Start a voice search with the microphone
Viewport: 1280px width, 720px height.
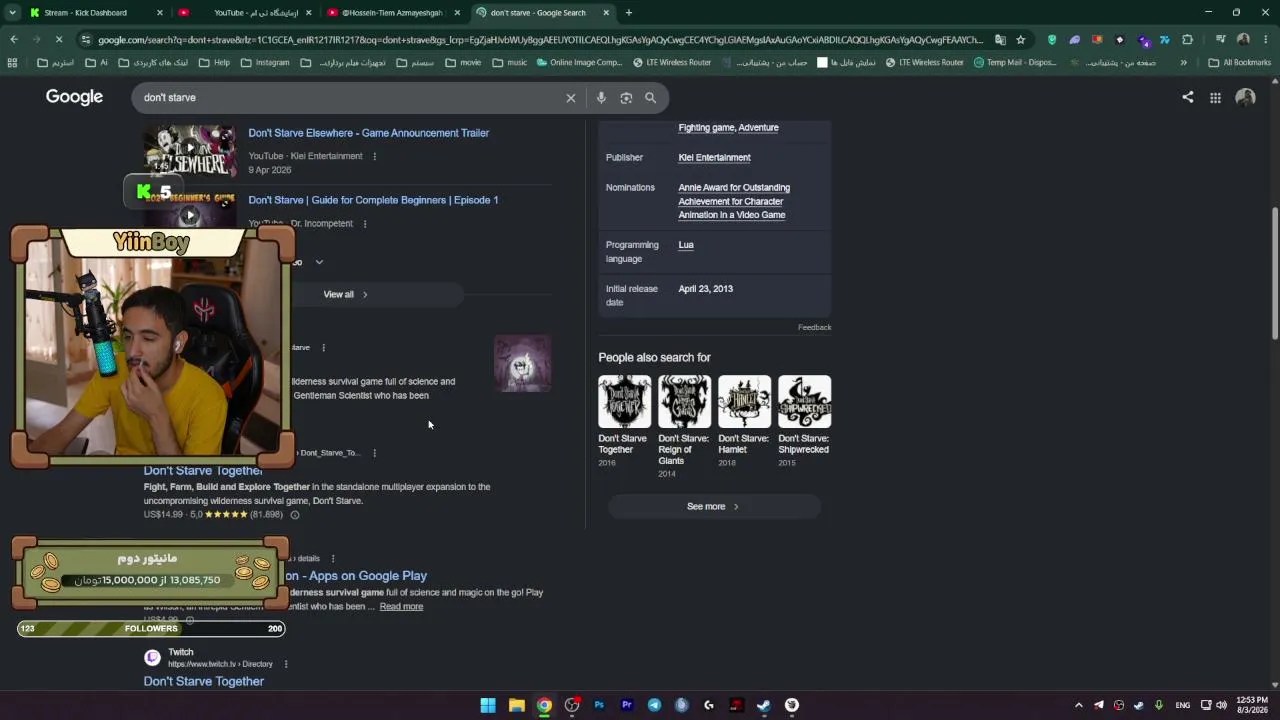click(601, 98)
